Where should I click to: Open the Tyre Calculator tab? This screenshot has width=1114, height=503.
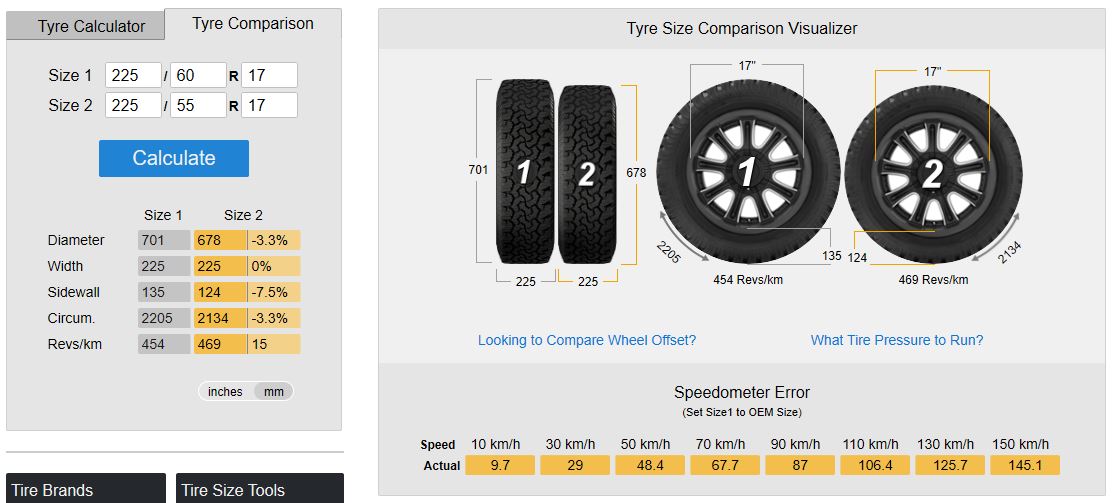(86, 26)
